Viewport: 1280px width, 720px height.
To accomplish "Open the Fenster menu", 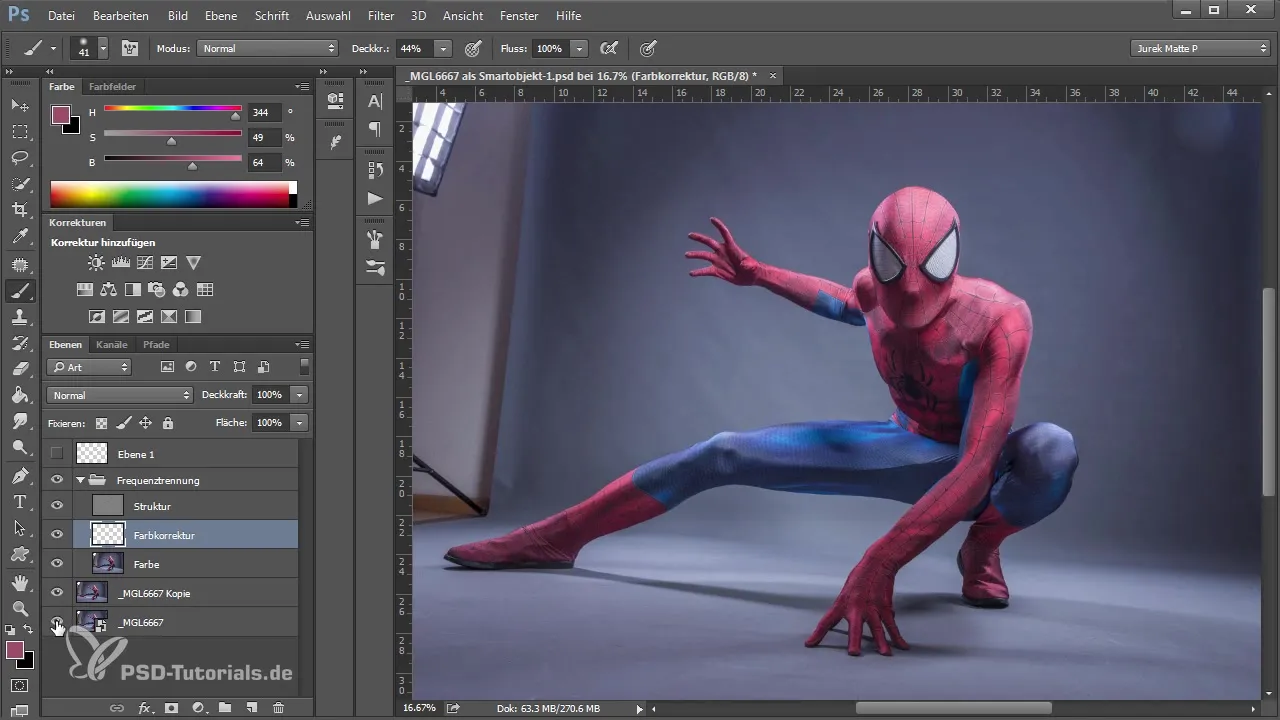I will [x=518, y=16].
